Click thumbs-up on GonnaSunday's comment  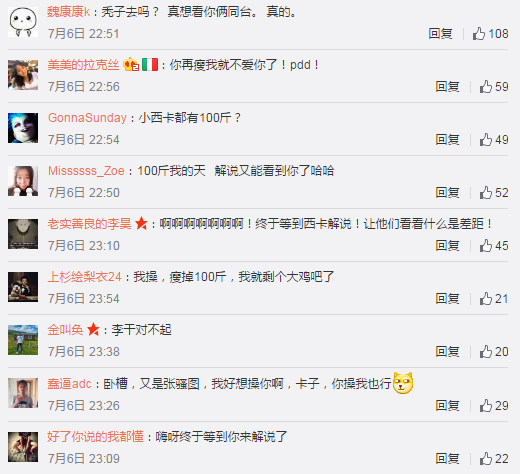(494, 140)
